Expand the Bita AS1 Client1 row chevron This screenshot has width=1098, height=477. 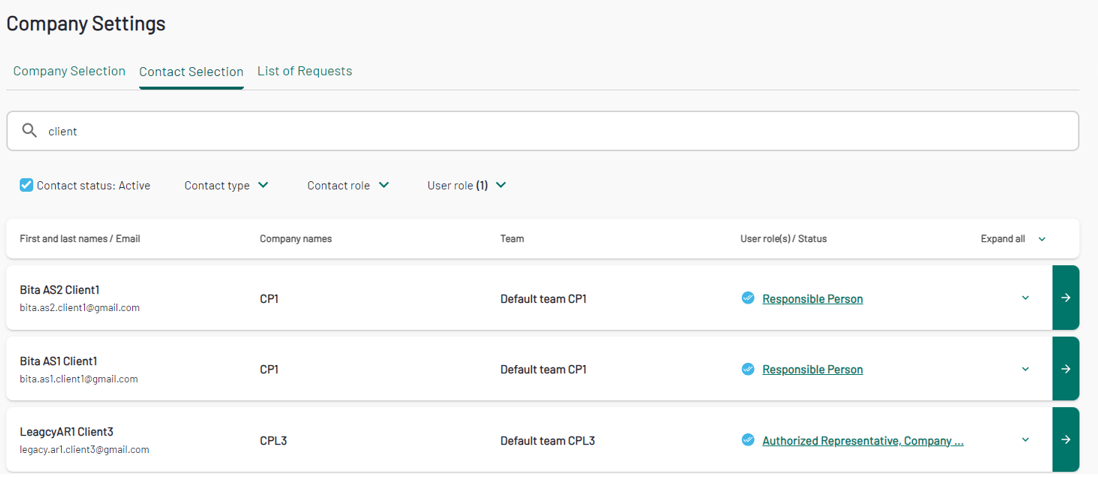pos(1025,369)
